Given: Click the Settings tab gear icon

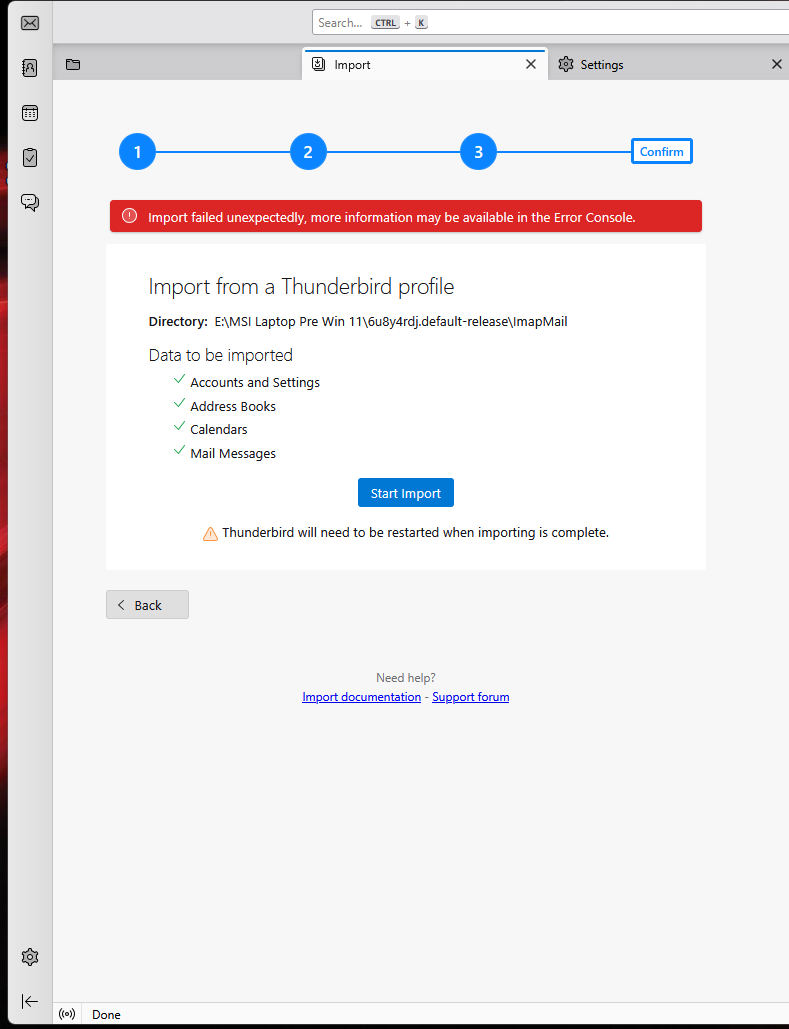Looking at the screenshot, I should coord(566,64).
